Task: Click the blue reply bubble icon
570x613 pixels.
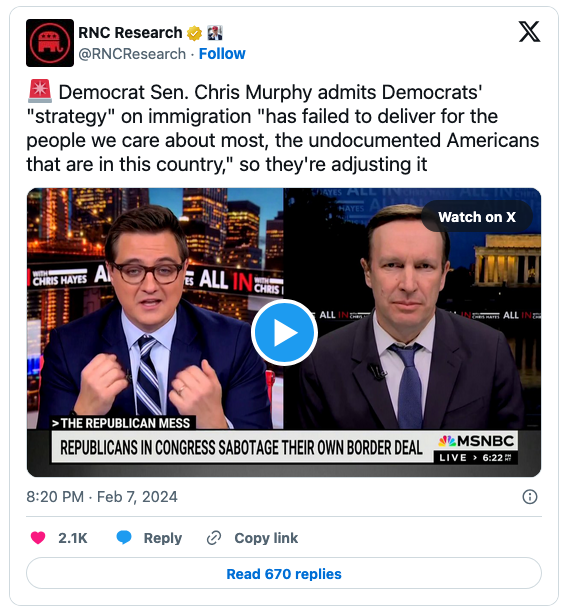Action: coord(124,538)
